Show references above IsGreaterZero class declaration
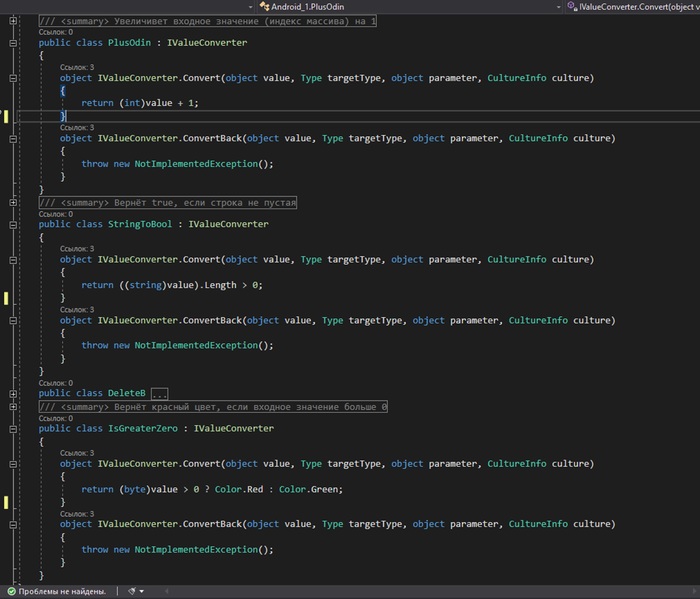Screen dimensions: 700x599 pos(55,418)
